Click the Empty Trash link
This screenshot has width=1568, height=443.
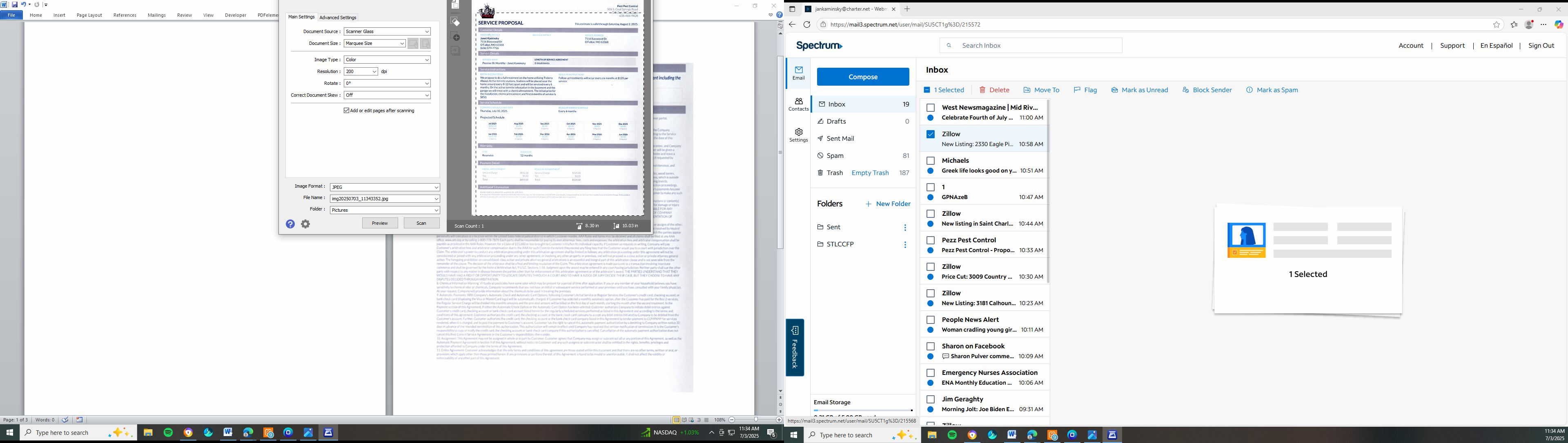(x=870, y=173)
